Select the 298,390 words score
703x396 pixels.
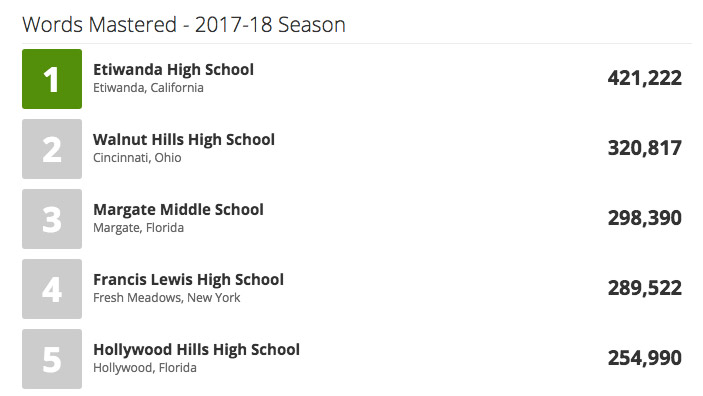(645, 218)
